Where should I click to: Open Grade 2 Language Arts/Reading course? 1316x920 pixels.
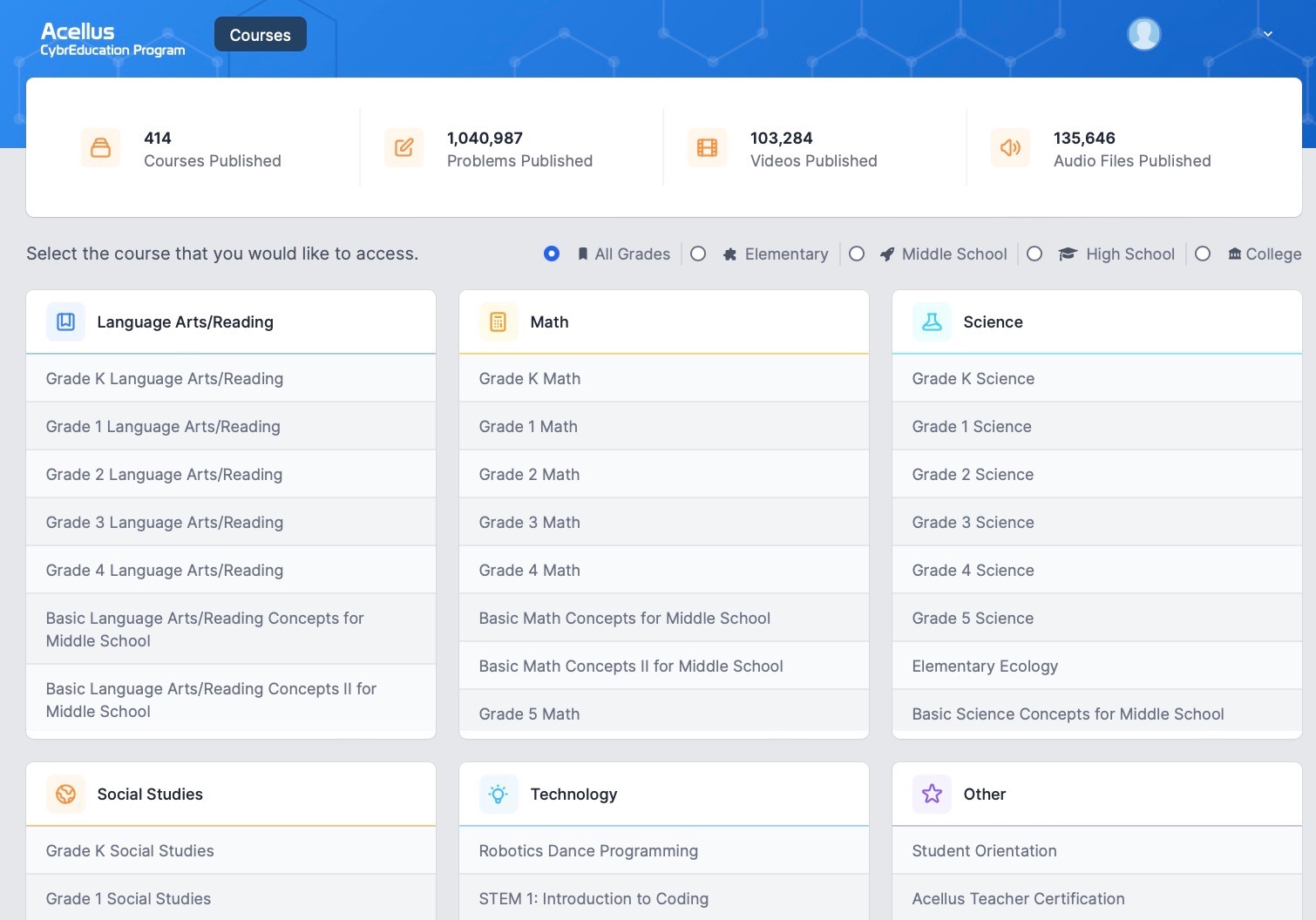(x=231, y=474)
